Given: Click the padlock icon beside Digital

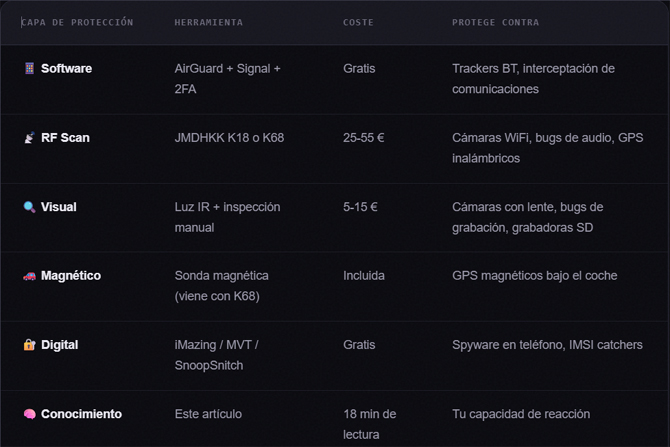Looking at the screenshot, I should 29,345.
